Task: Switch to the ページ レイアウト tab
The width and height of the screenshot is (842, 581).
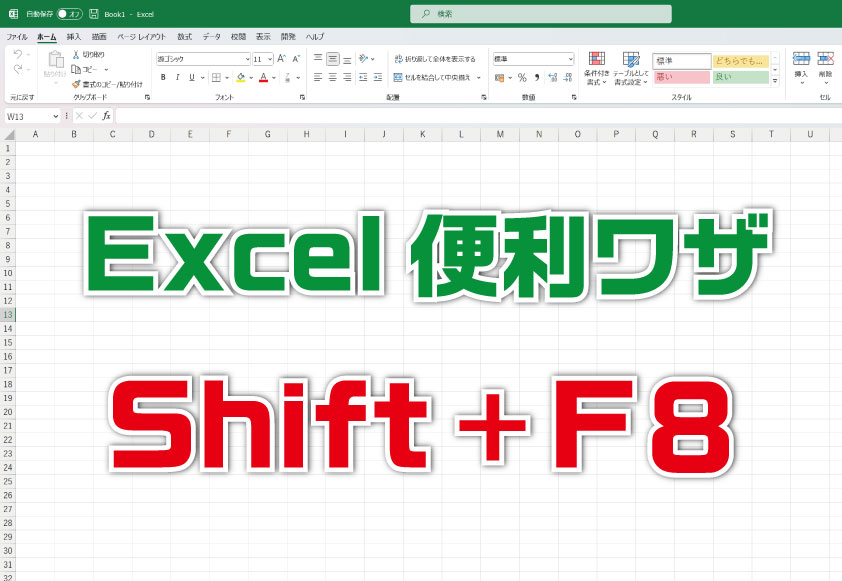Action: [x=142, y=37]
